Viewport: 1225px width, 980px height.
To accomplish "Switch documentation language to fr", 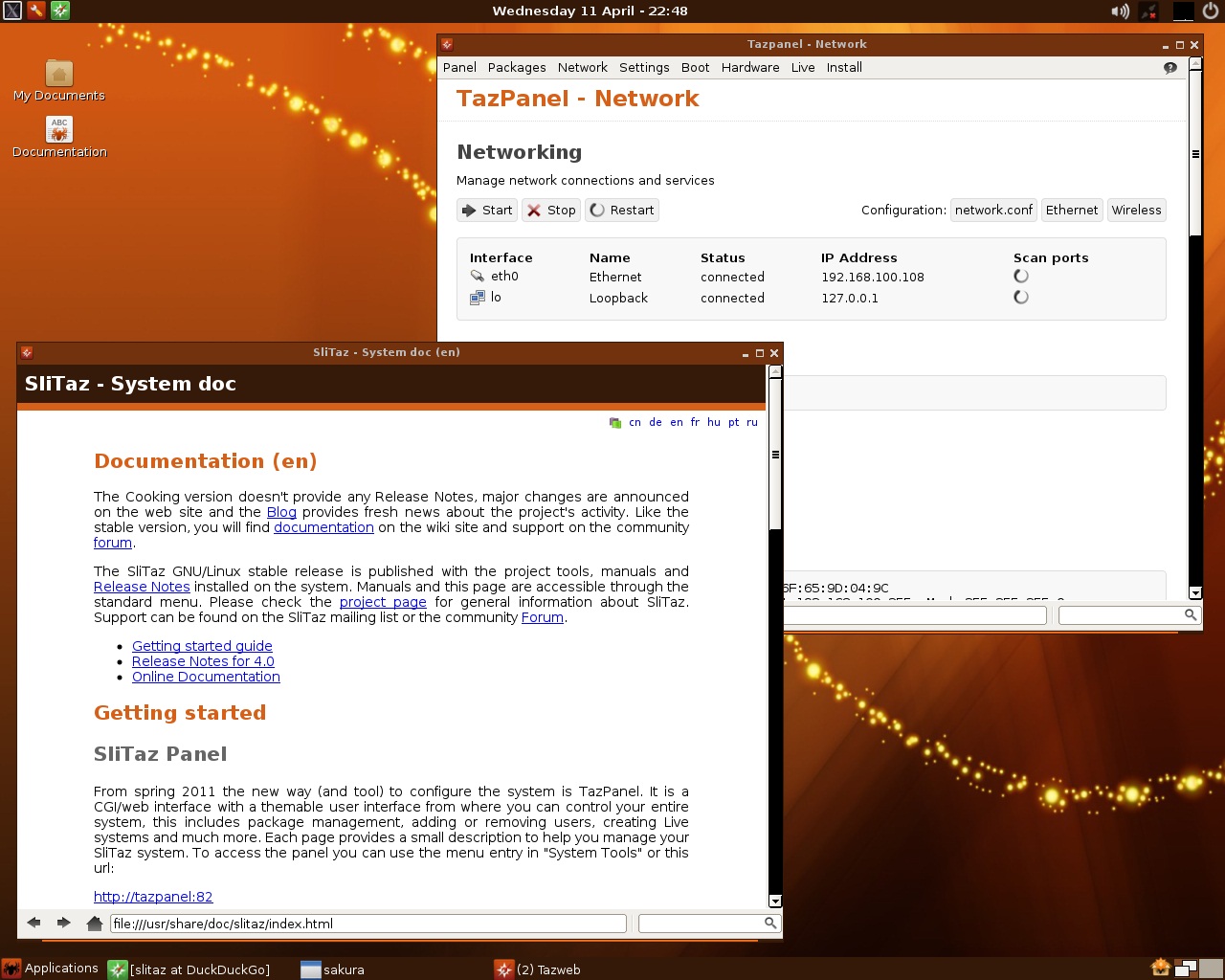I will point(695,422).
